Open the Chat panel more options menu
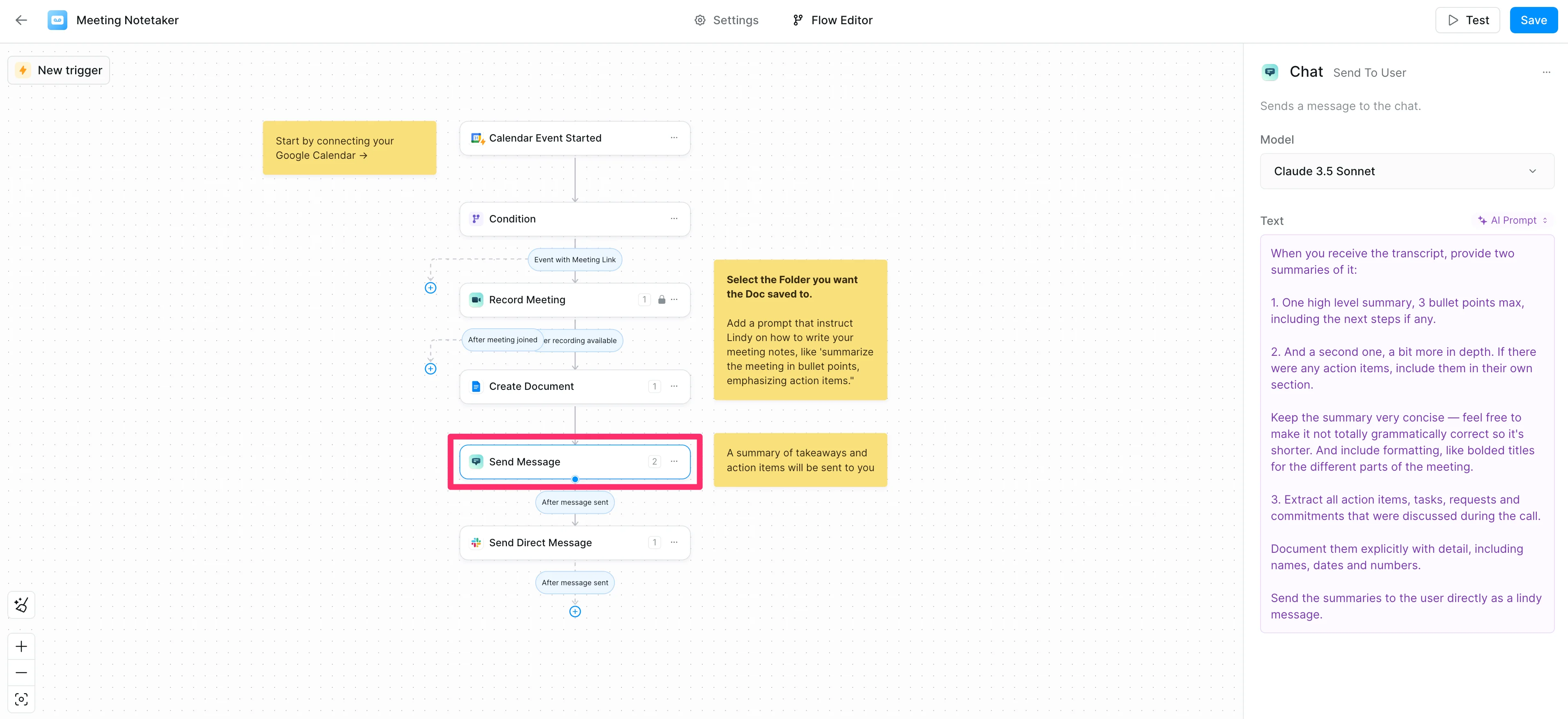Viewport: 1568px width, 719px height. click(1546, 73)
